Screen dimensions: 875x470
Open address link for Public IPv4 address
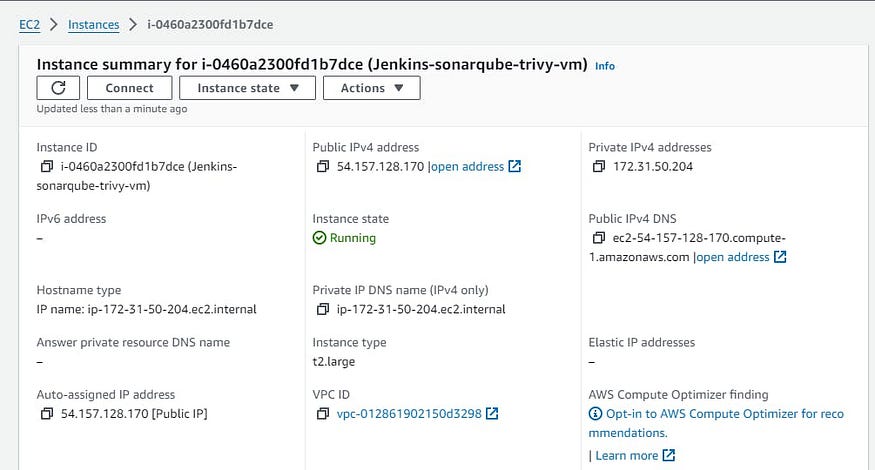[x=468, y=166]
